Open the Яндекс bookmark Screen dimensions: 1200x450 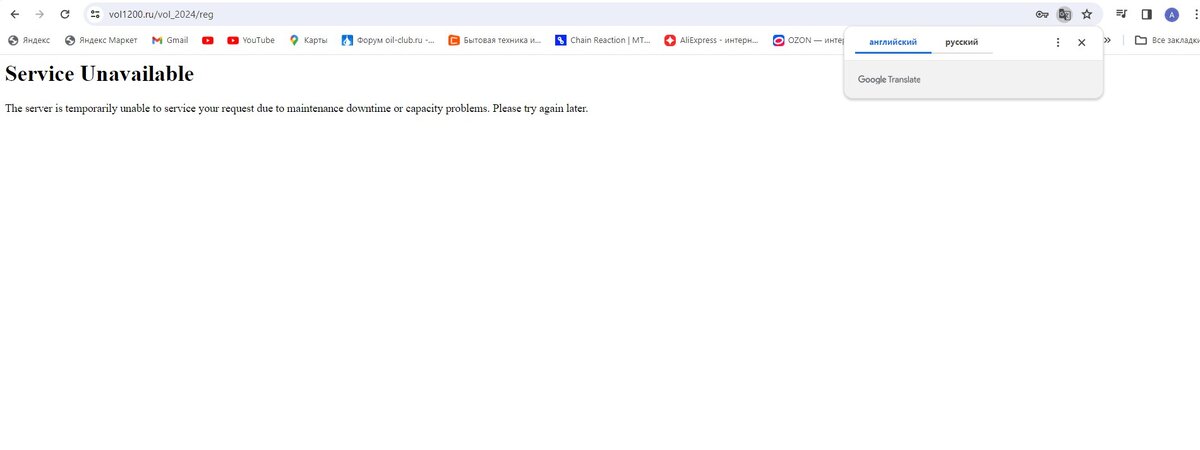pos(29,40)
